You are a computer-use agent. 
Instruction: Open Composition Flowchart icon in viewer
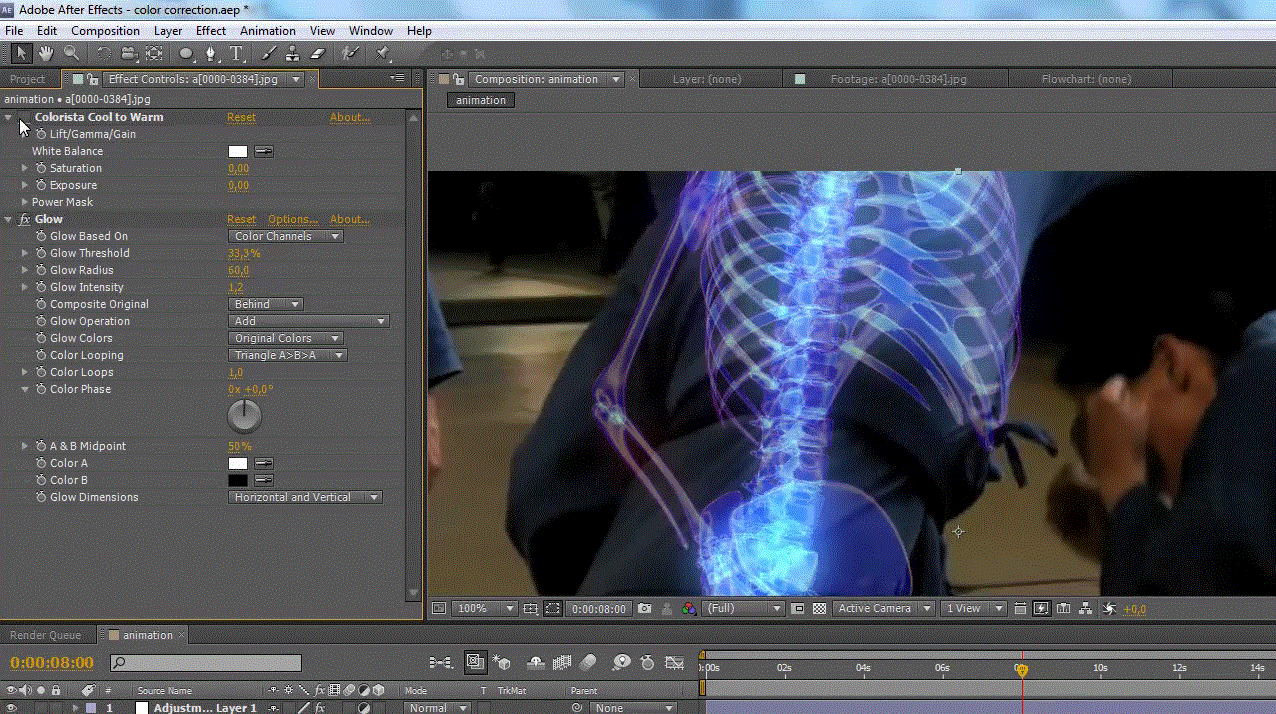tap(1086, 608)
